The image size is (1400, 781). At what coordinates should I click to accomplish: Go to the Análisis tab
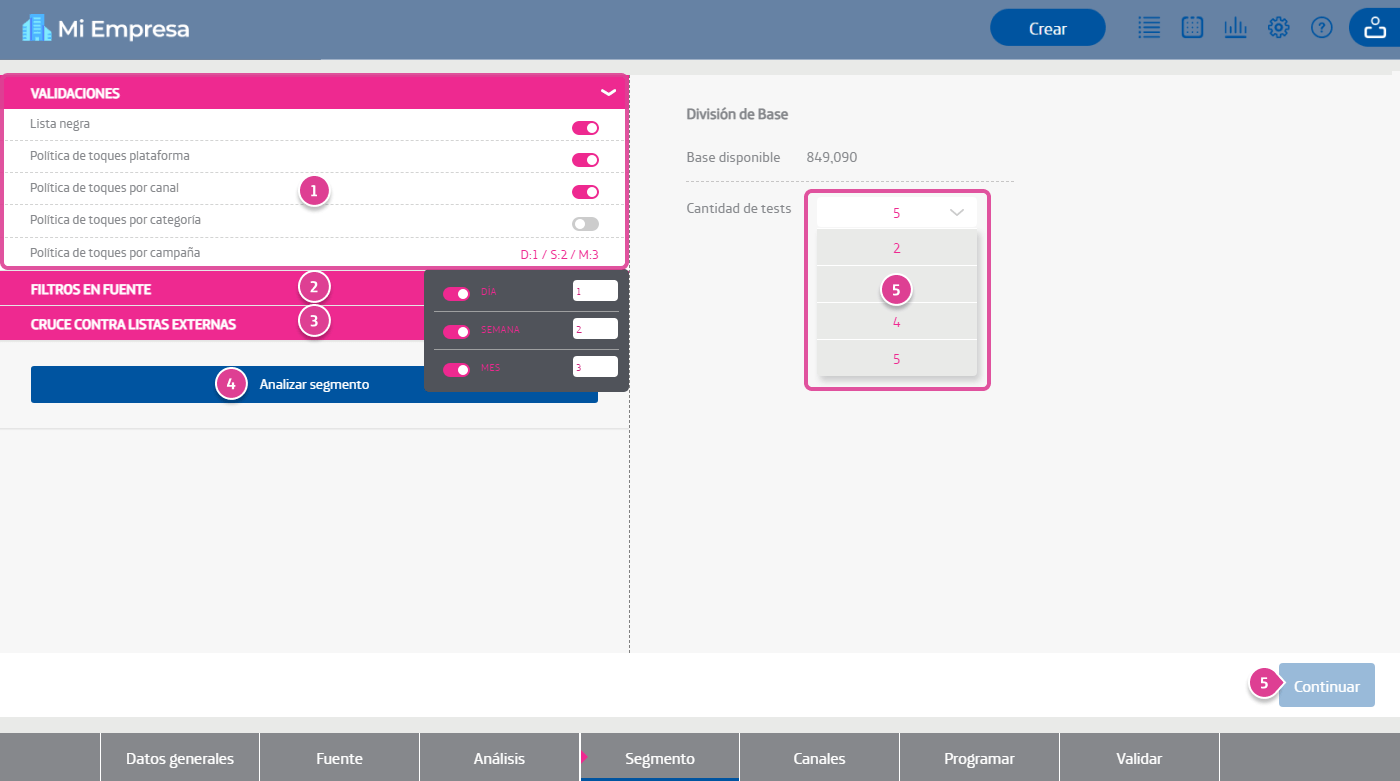coord(499,758)
